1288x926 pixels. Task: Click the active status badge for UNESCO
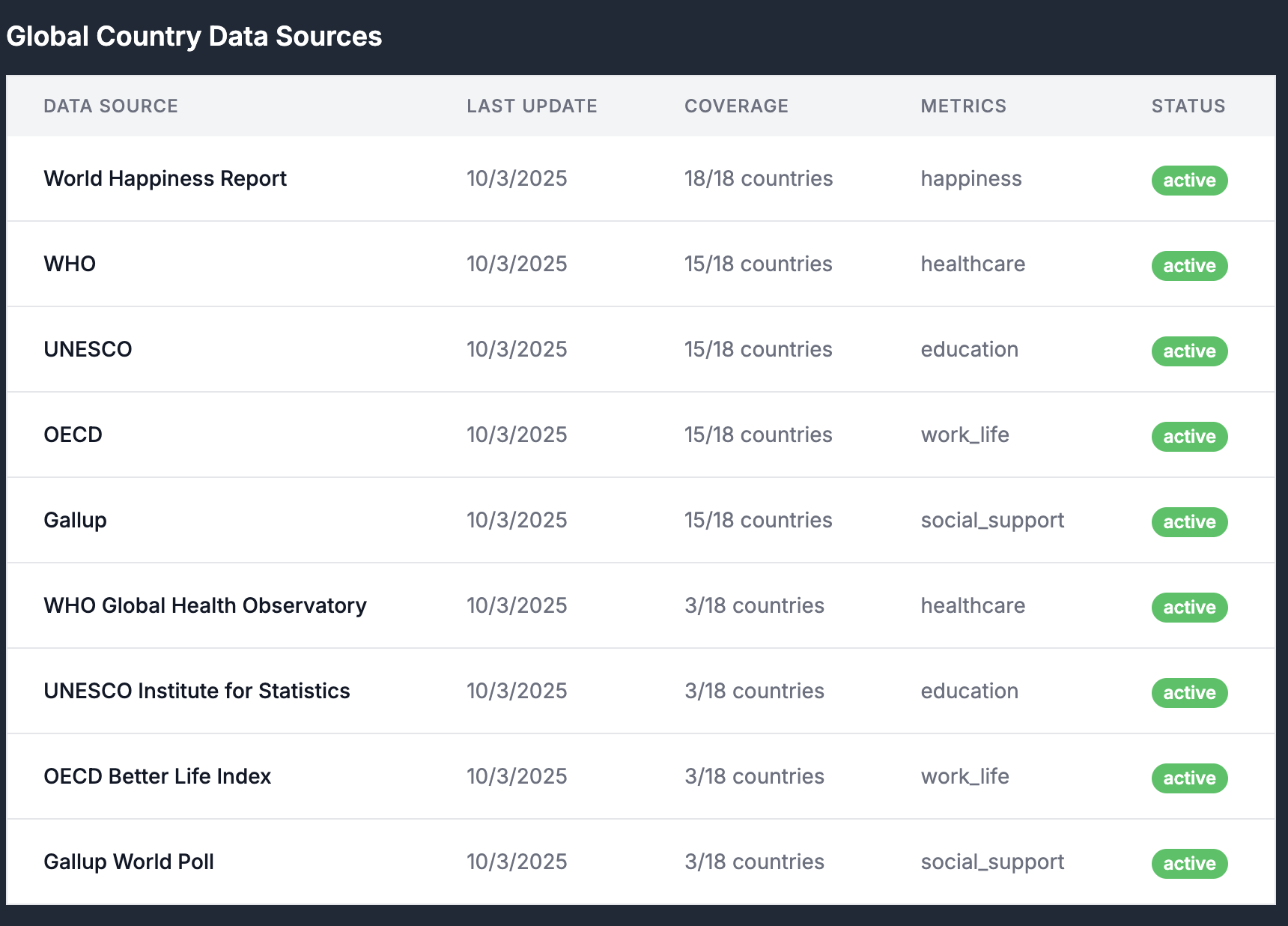pos(1189,351)
